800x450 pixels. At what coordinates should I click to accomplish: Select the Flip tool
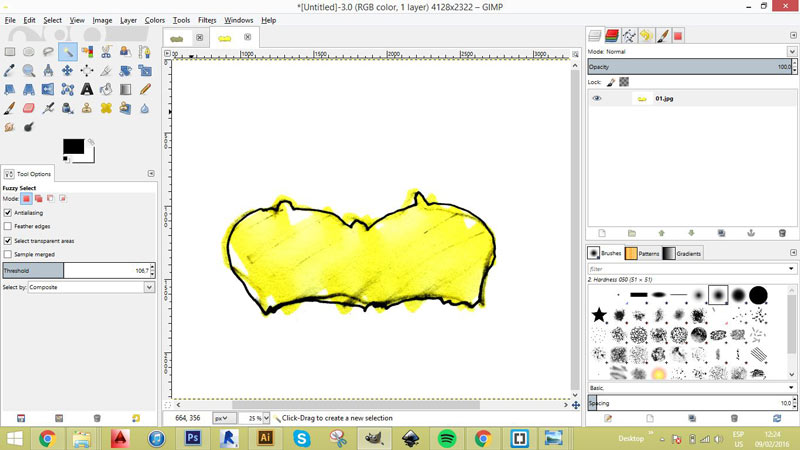(48, 89)
